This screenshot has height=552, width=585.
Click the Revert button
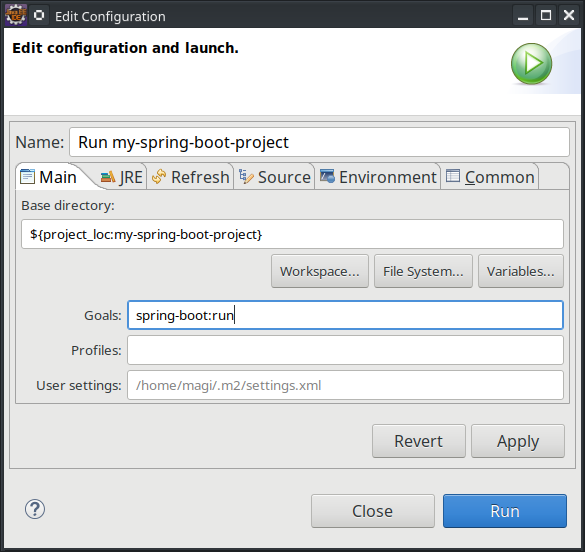pyautogui.click(x=419, y=441)
